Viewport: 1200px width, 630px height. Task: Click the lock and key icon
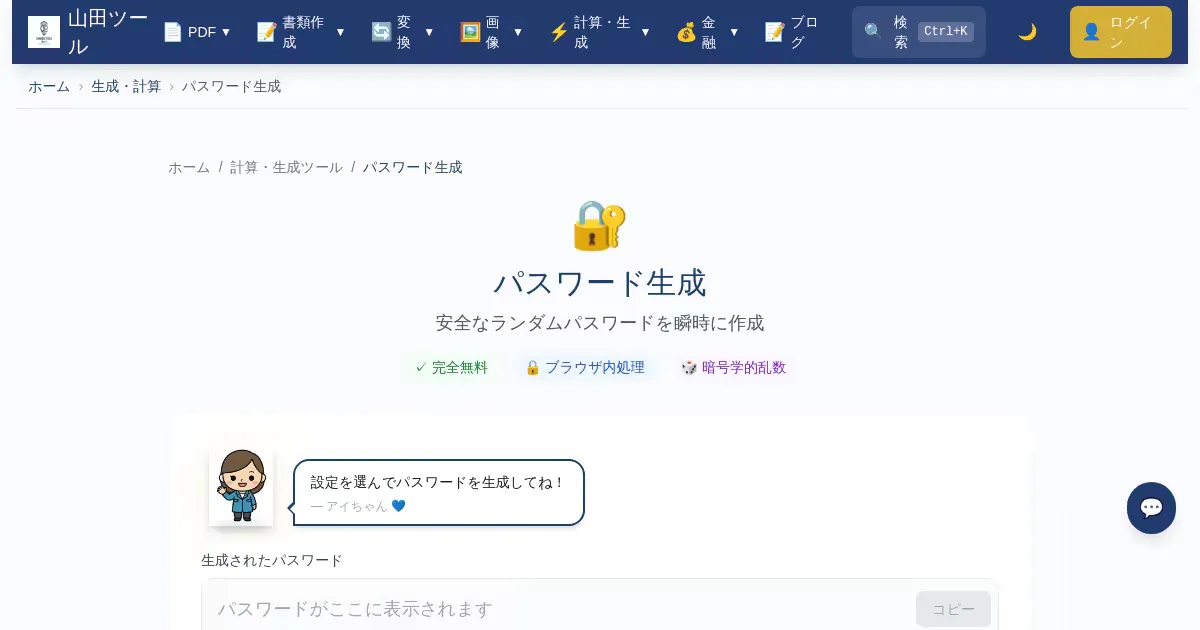599,225
